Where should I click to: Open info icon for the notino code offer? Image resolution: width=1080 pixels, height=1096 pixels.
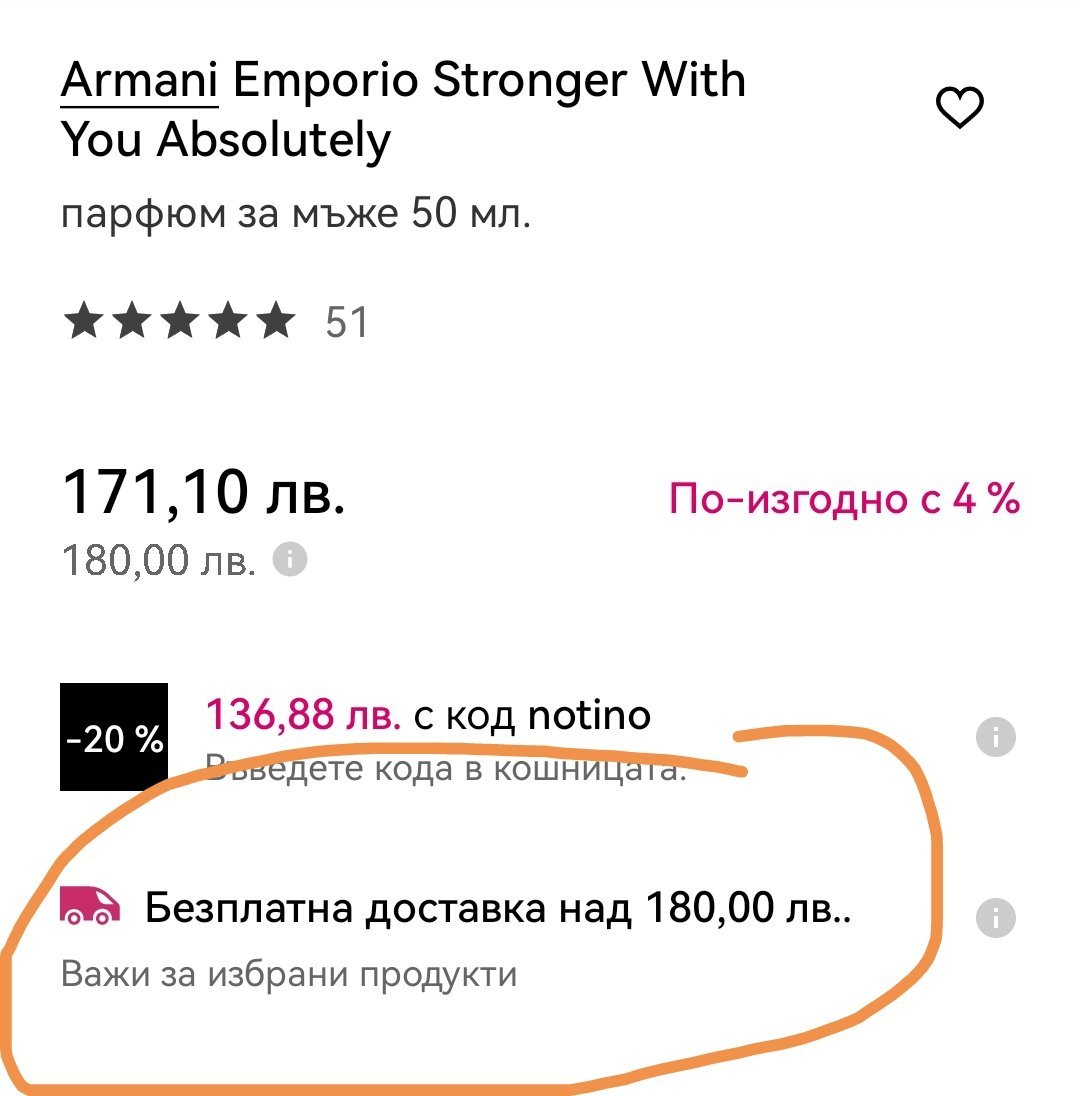coord(995,738)
